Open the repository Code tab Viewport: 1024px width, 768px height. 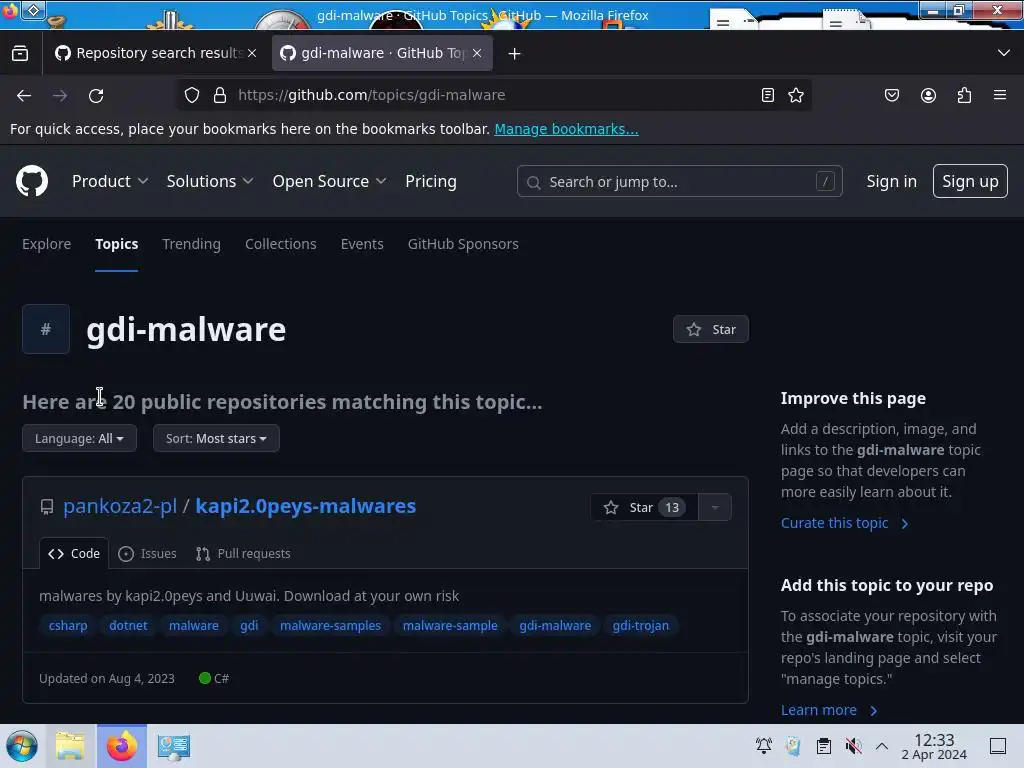74,554
